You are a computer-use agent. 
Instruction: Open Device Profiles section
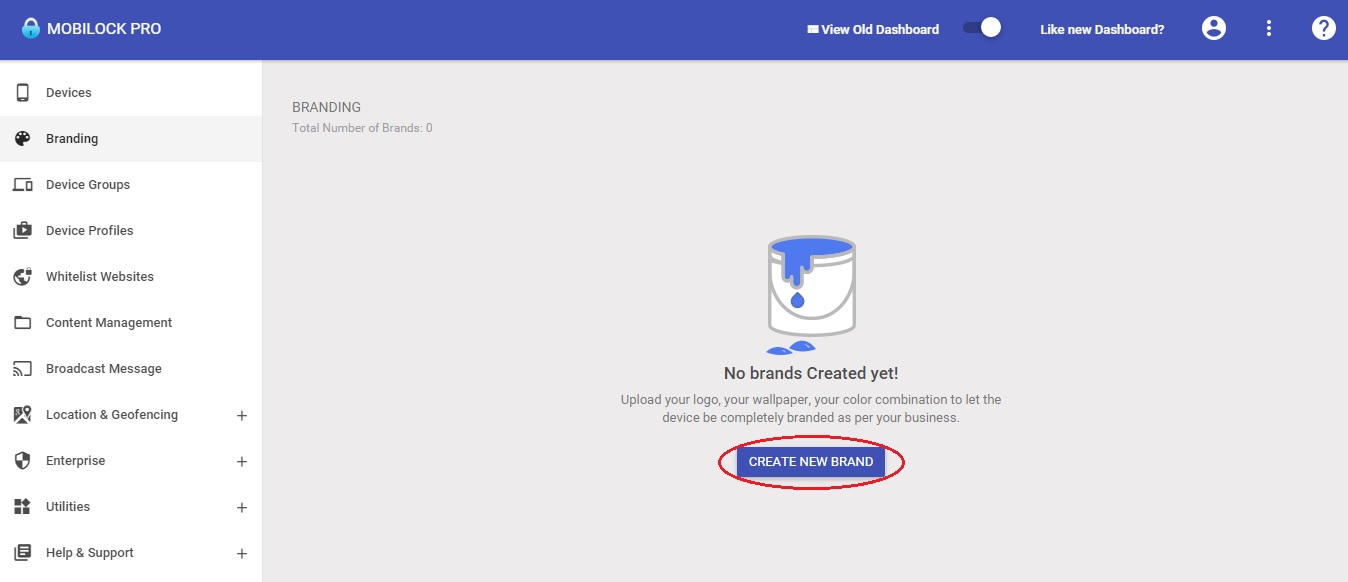pos(131,231)
